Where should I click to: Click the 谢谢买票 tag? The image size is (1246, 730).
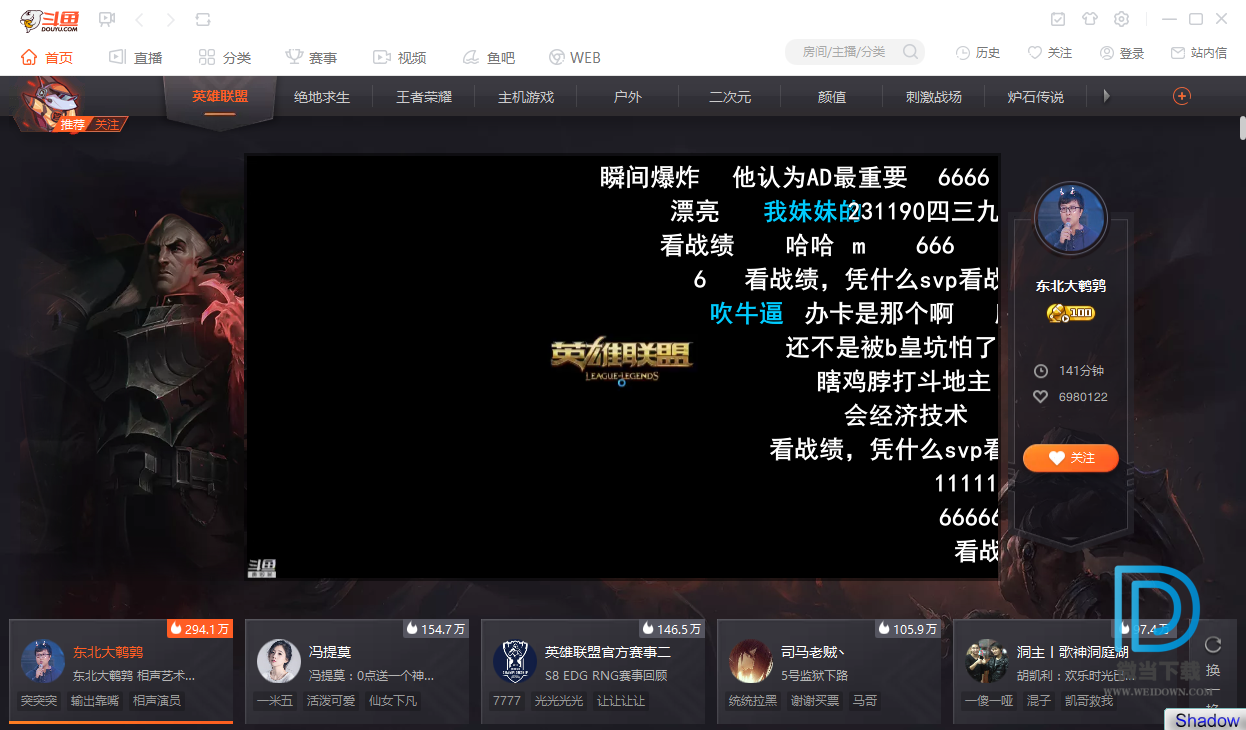pos(815,701)
